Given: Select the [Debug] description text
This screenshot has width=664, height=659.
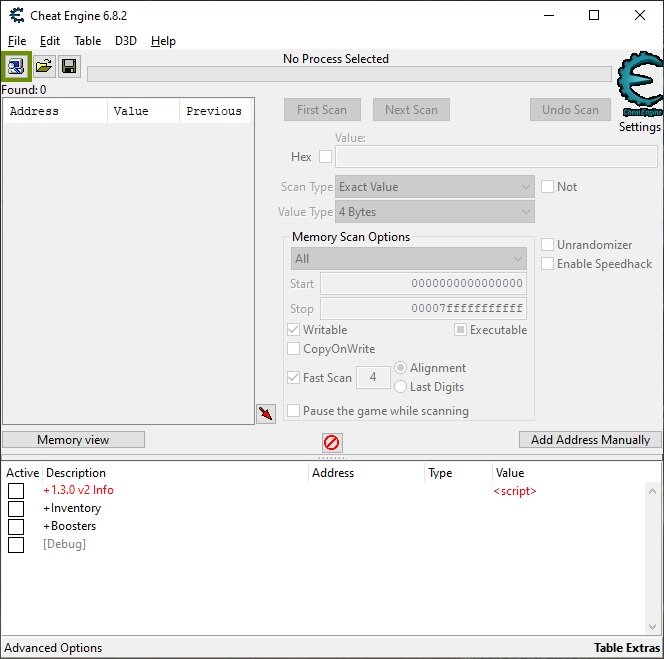Looking at the screenshot, I should (64, 544).
